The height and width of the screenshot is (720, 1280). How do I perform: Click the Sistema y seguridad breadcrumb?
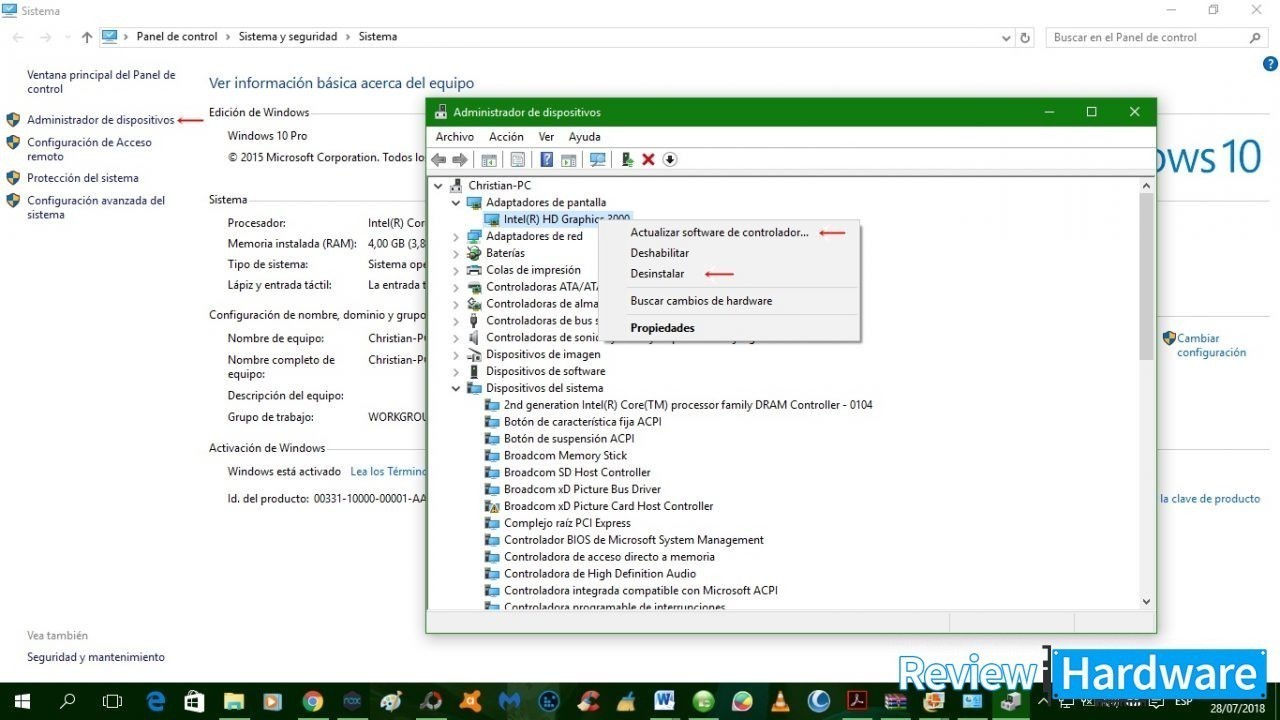[287, 37]
